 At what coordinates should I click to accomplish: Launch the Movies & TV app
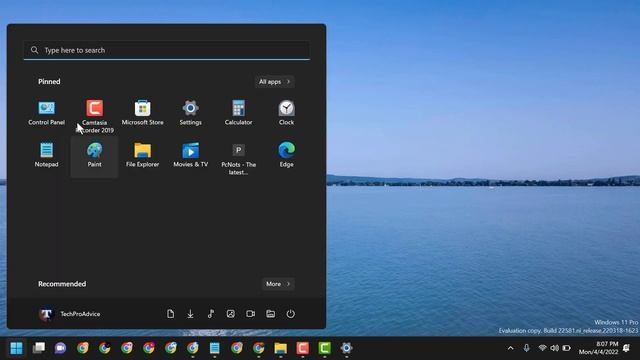(x=190, y=155)
